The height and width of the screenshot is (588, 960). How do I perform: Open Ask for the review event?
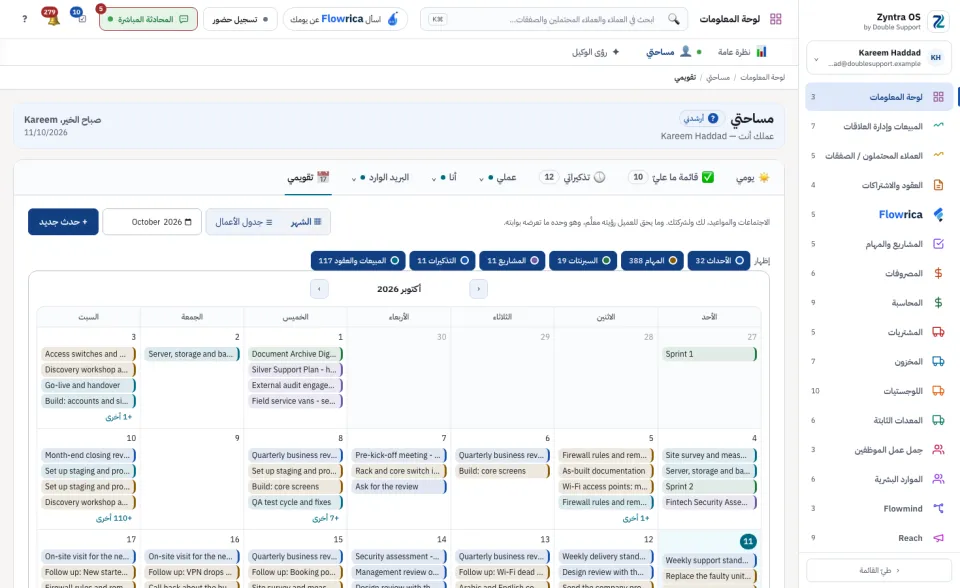(x=400, y=487)
